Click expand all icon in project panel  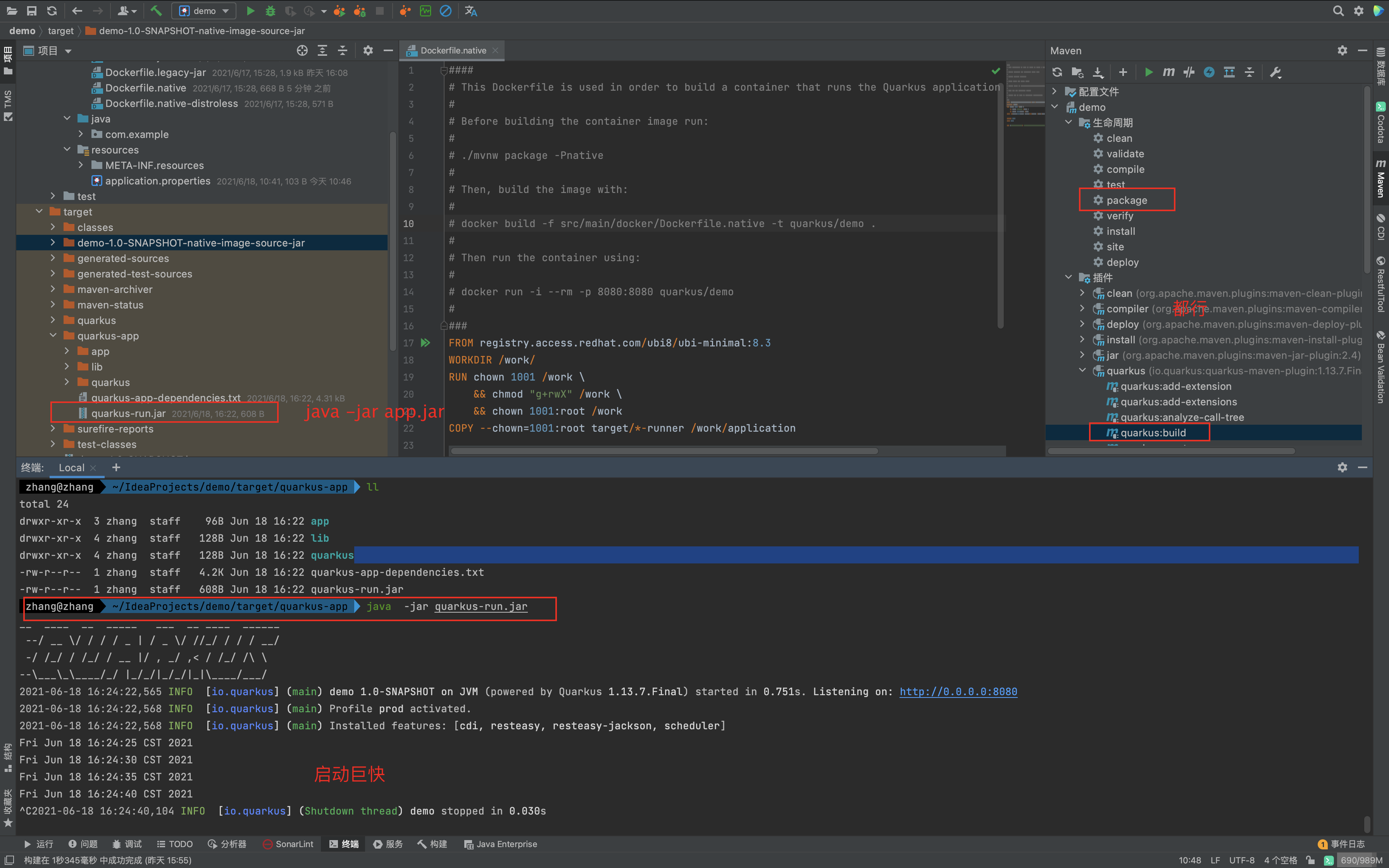pos(322,50)
